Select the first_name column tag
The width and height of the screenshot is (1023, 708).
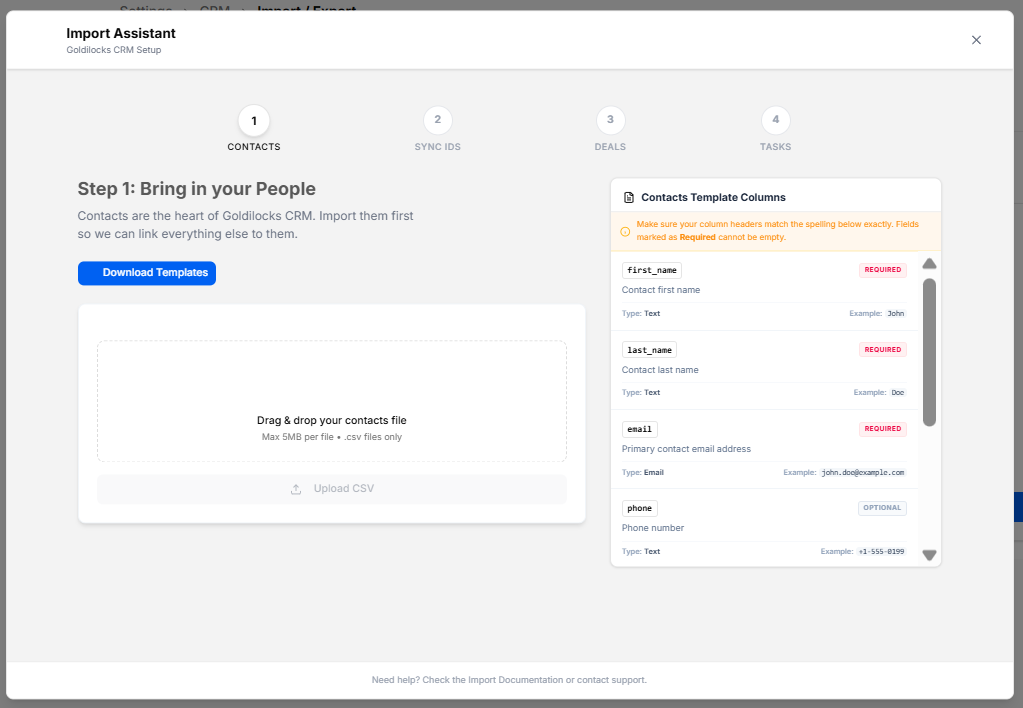[x=652, y=270]
